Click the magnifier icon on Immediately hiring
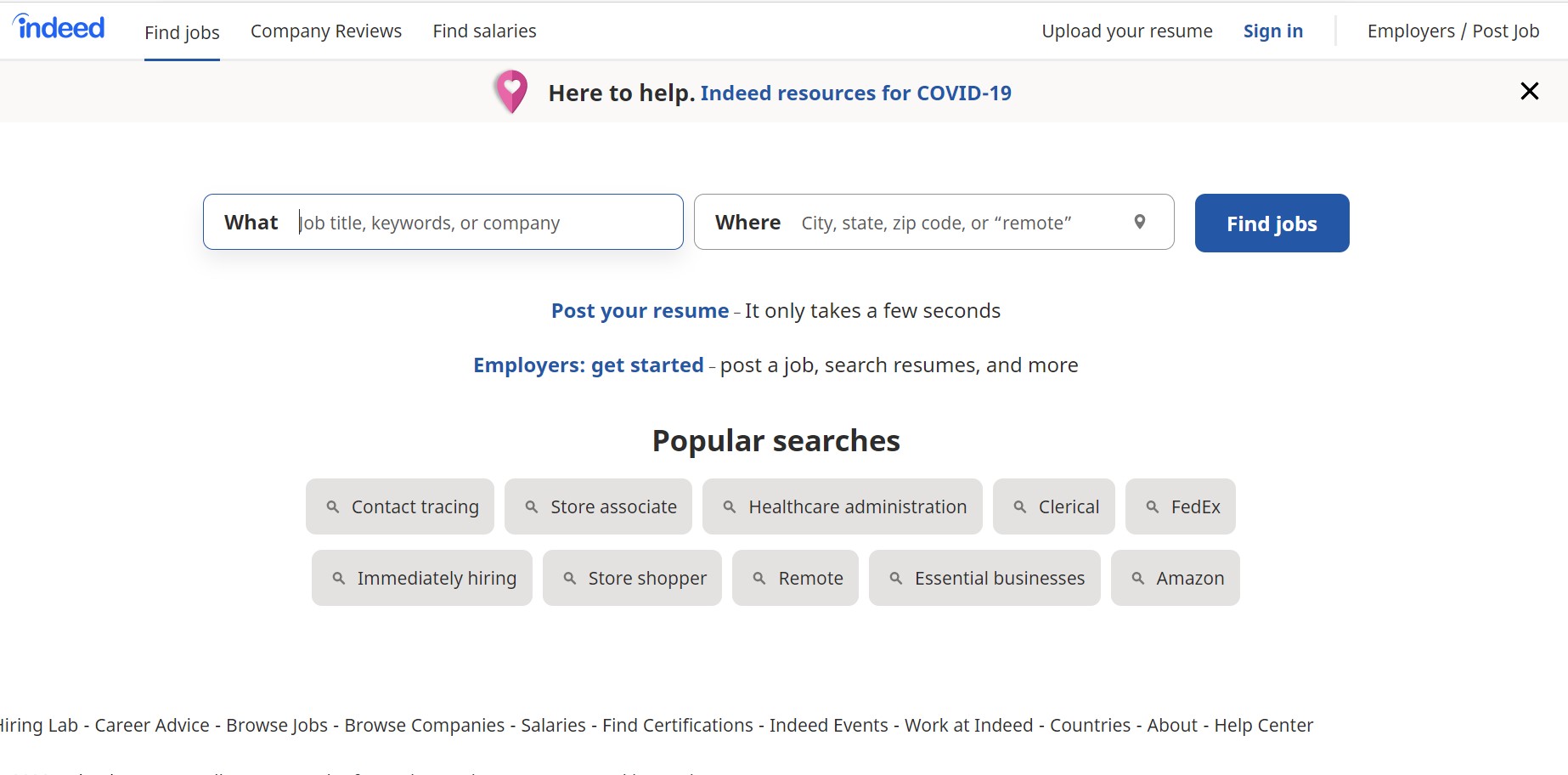 click(339, 578)
